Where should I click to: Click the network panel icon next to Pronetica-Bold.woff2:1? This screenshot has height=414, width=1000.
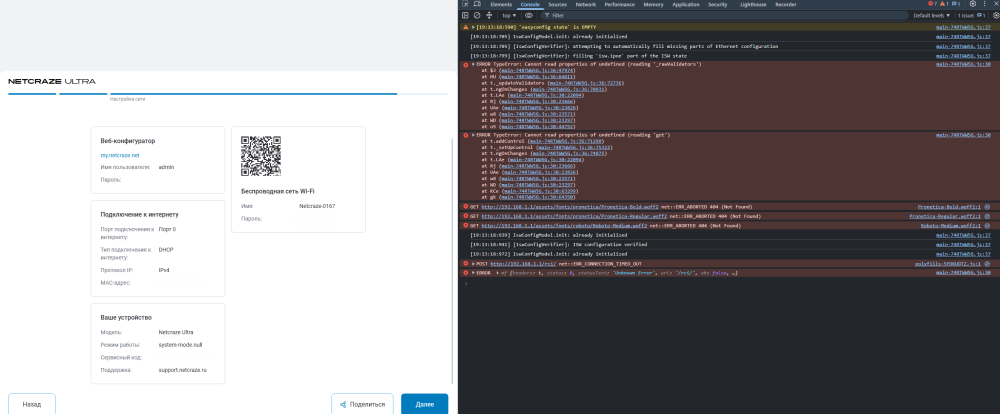point(987,207)
